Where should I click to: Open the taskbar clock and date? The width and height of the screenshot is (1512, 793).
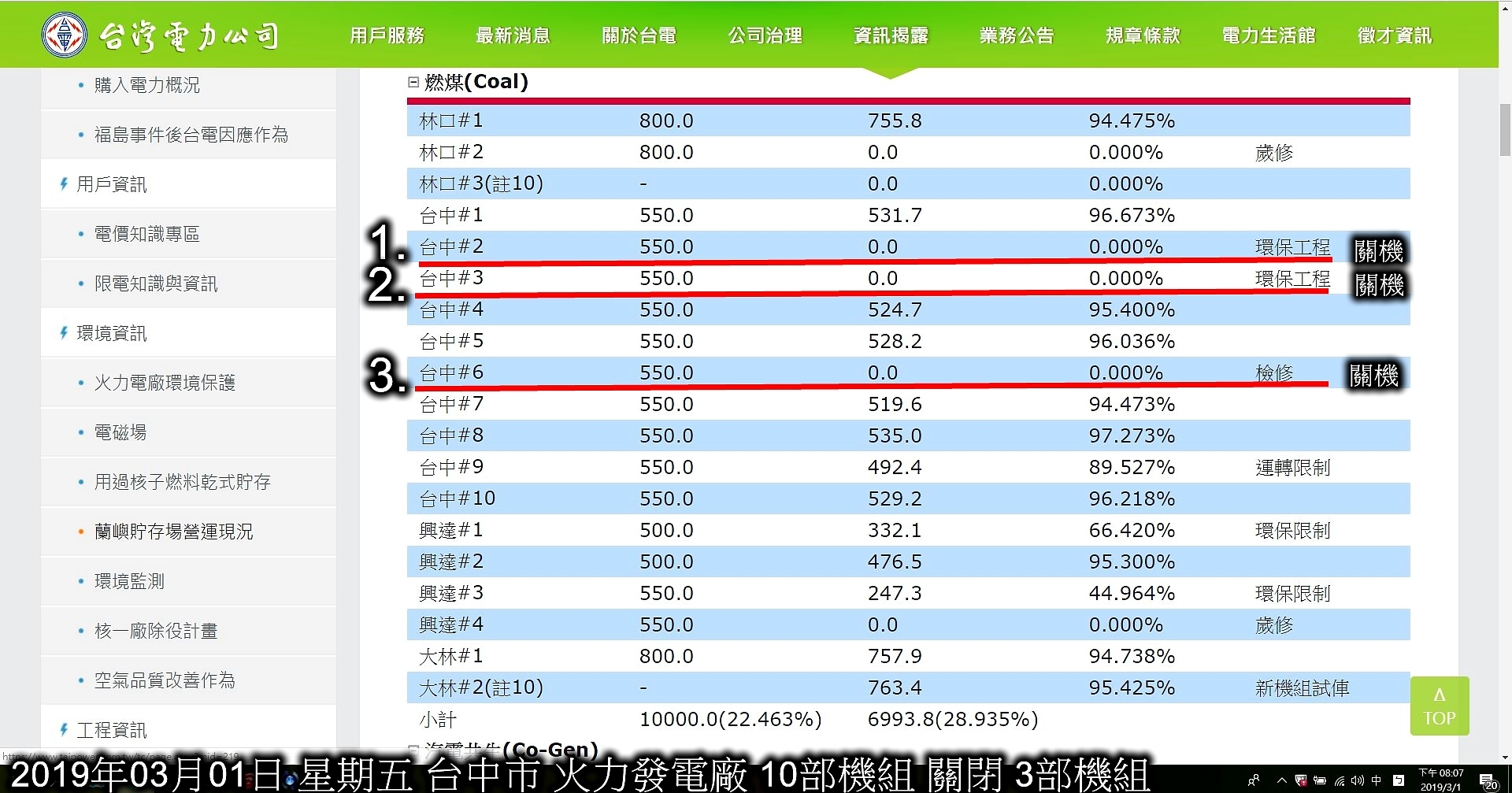1441,780
